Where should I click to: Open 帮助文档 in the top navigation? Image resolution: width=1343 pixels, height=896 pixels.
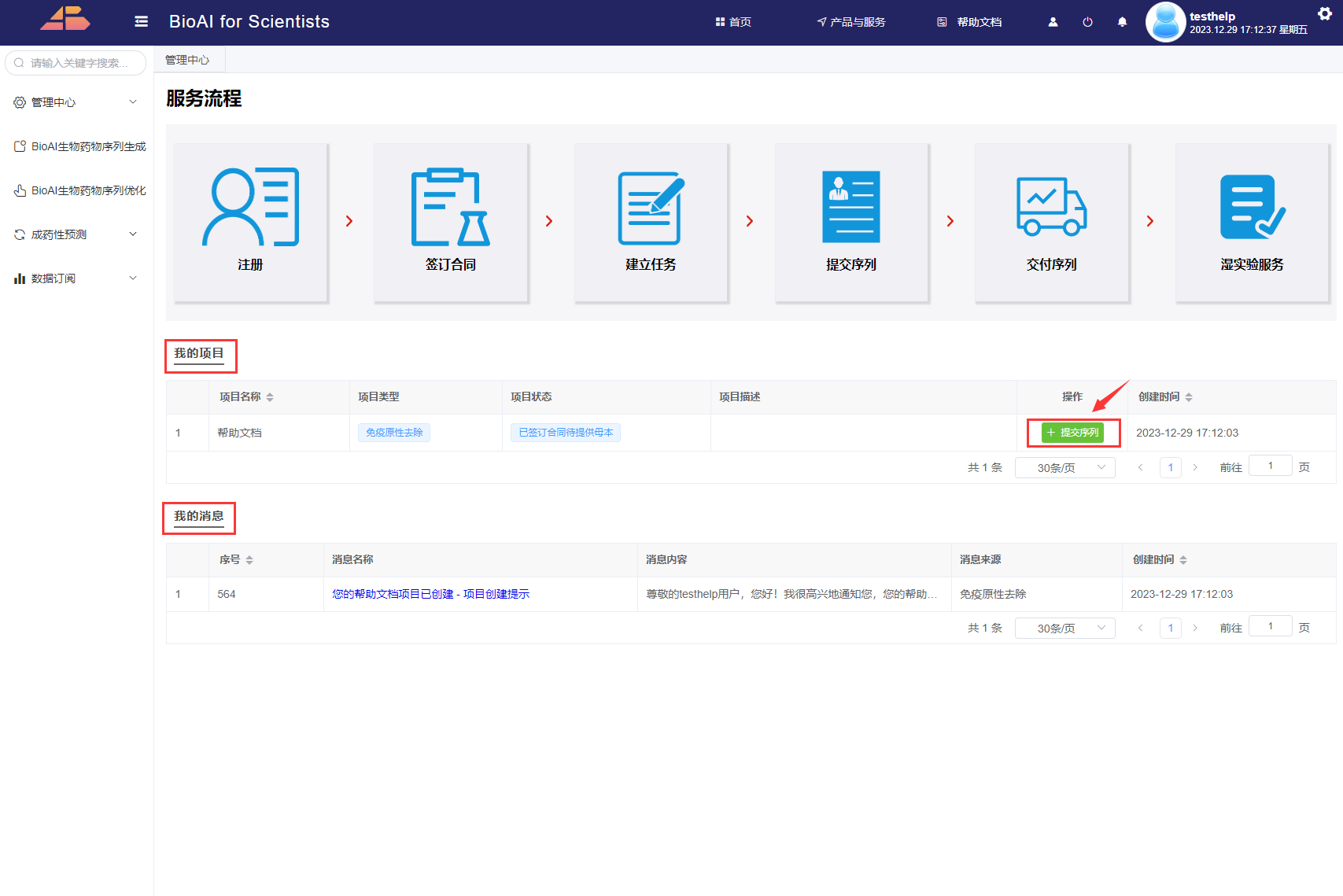click(x=969, y=22)
